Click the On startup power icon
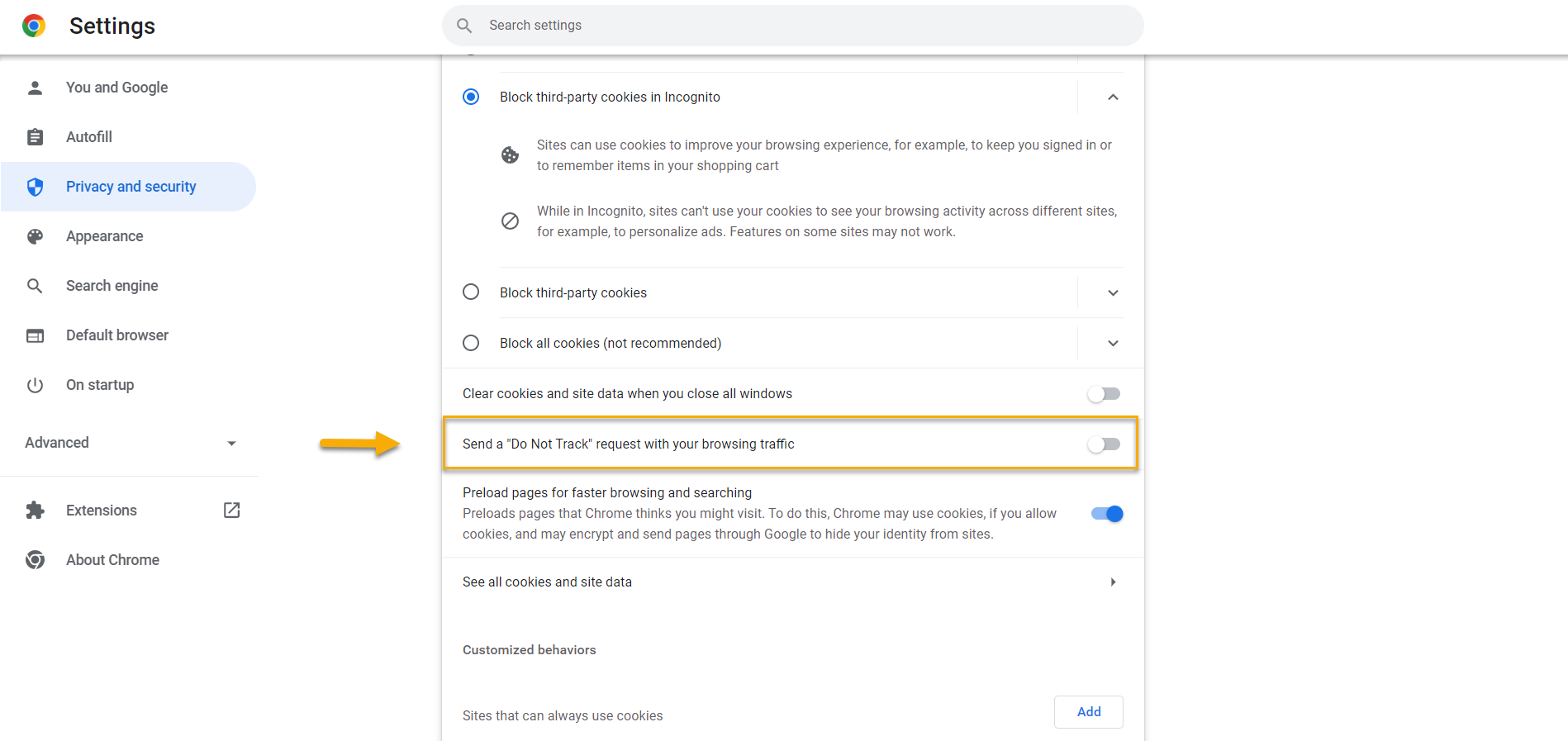The width and height of the screenshot is (1568, 741). click(x=35, y=385)
